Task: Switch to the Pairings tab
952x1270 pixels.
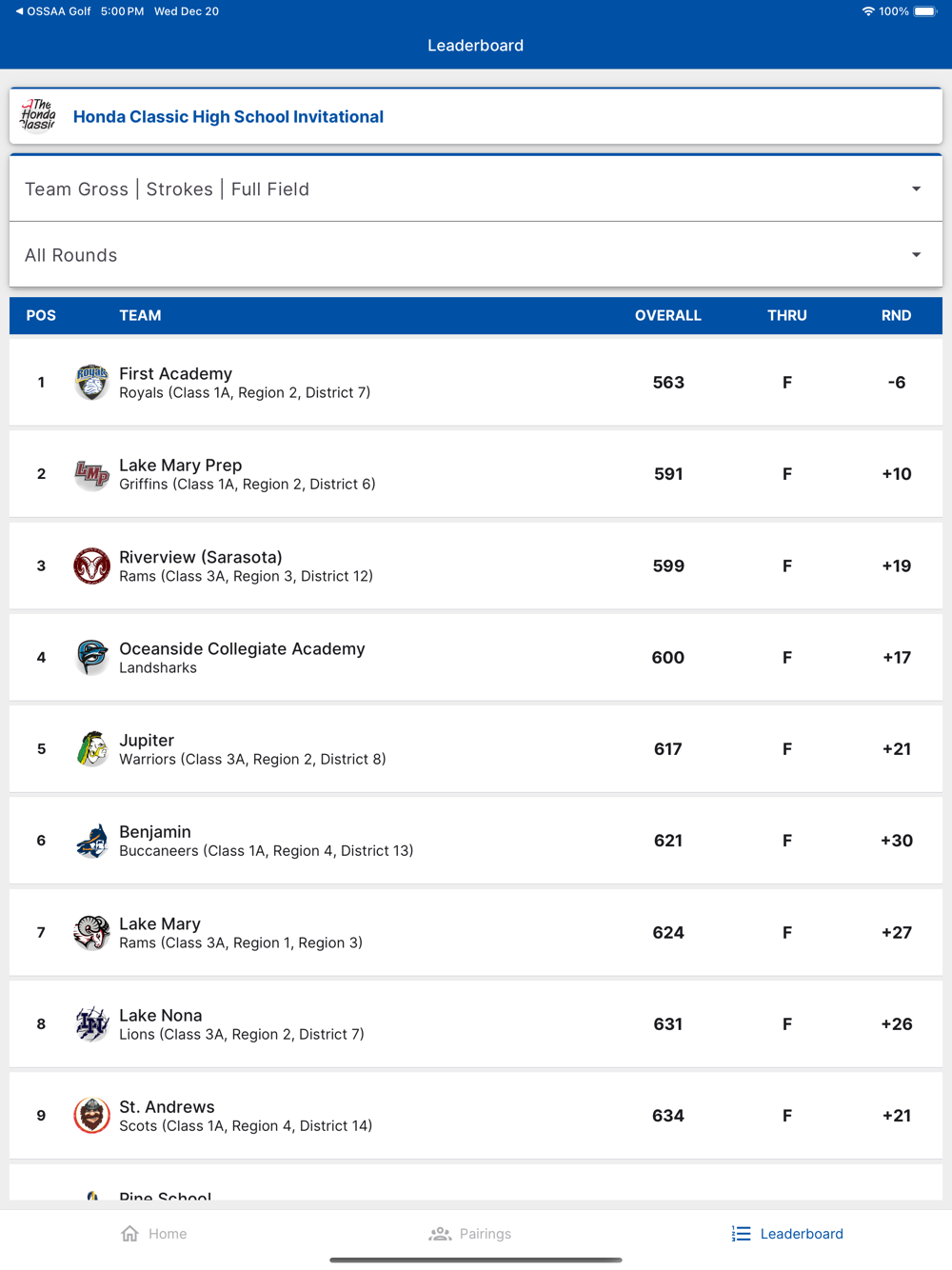Action: [470, 1234]
